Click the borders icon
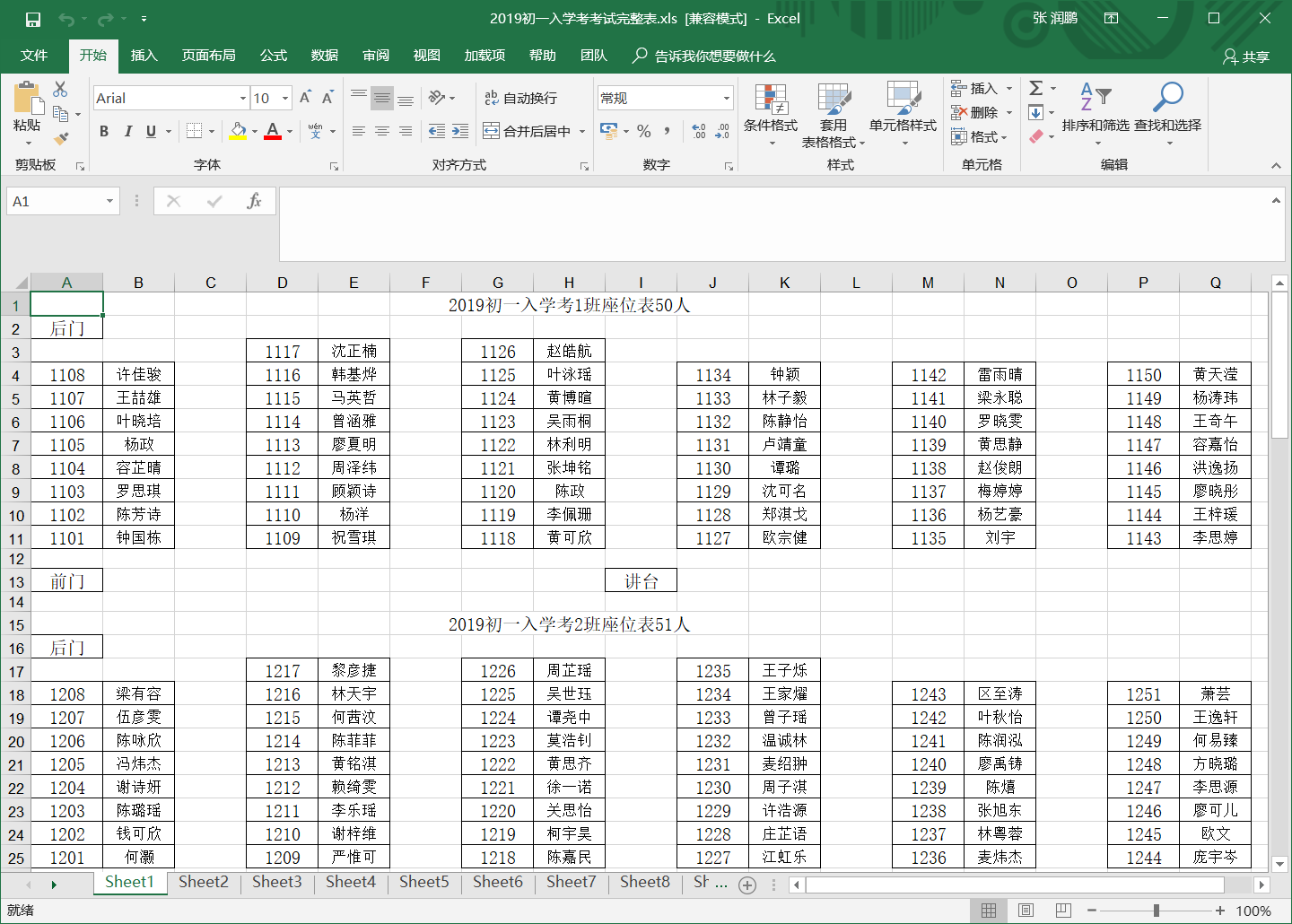Image resolution: width=1292 pixels, height=924 pixels. point(194,131)
